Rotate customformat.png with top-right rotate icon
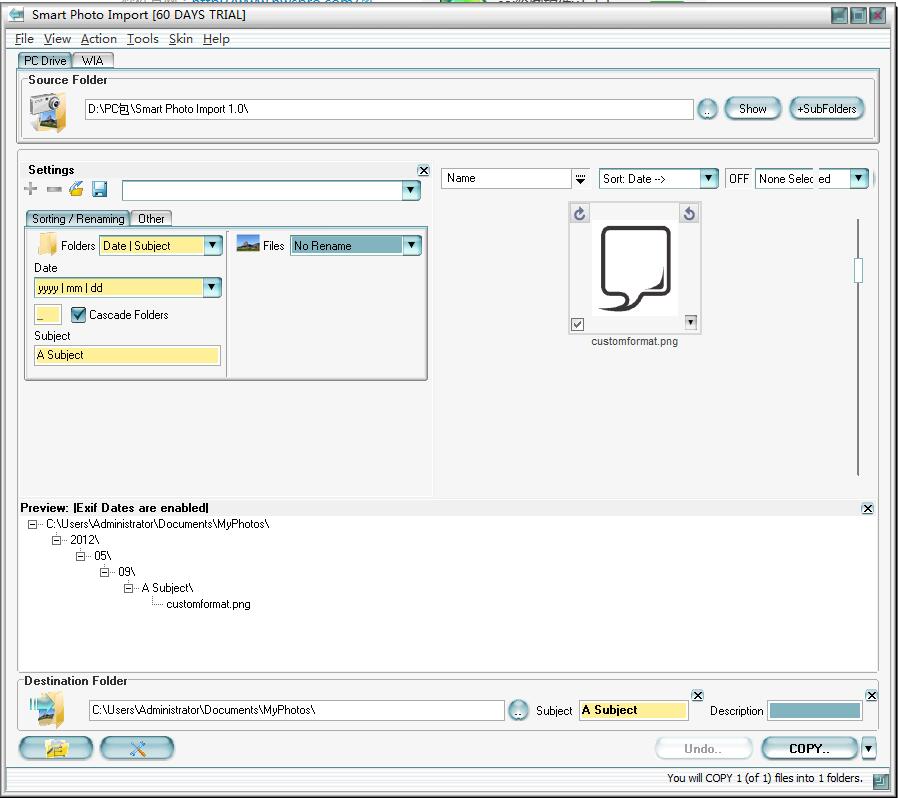 689,214
